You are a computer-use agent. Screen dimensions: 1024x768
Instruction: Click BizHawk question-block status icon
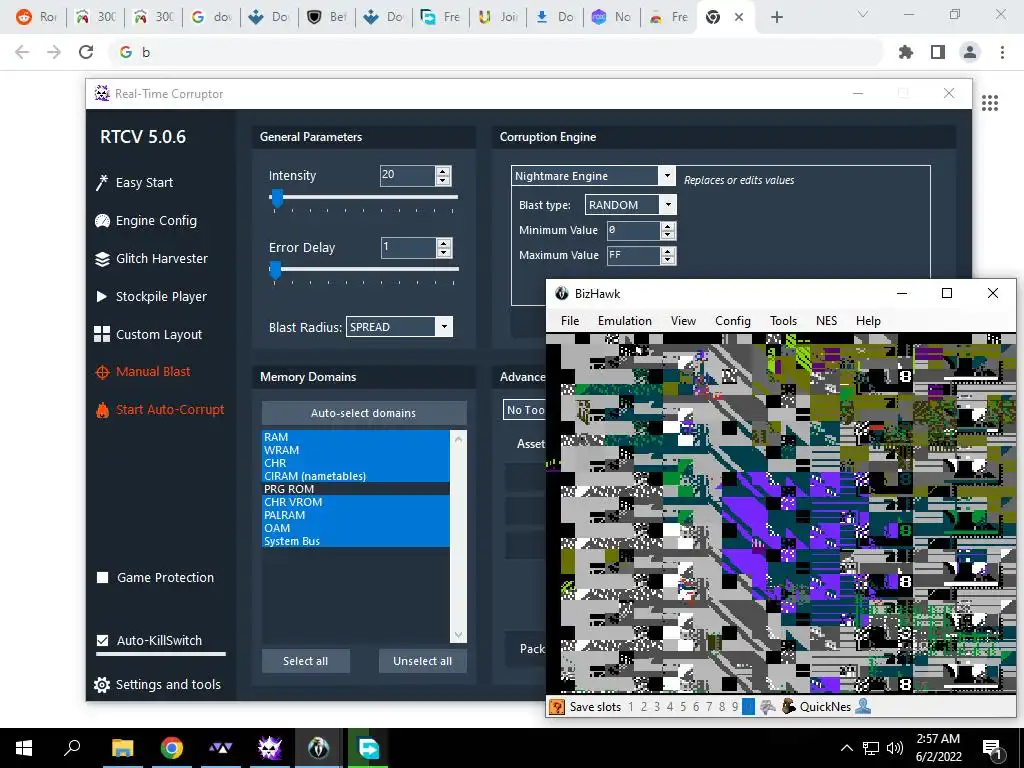click(556, 707)
